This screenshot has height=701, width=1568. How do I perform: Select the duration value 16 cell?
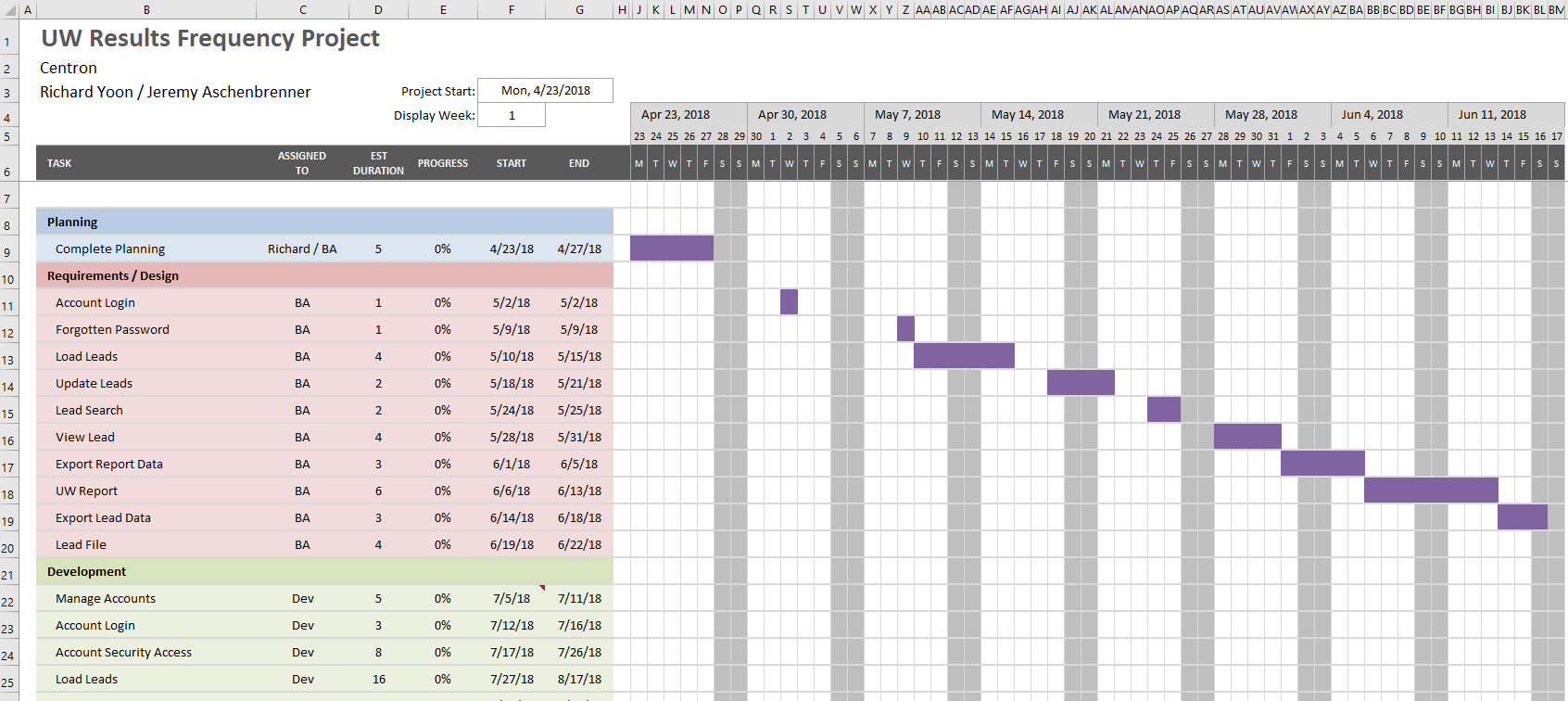pyautogui.click(x=378, y=679)
